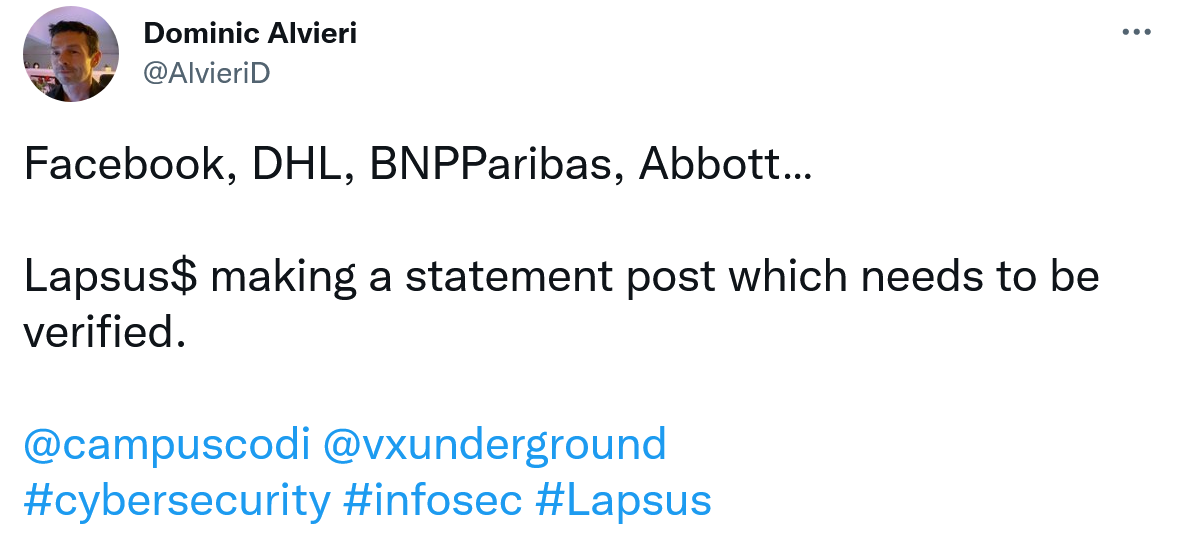
Task: Open the @campuscodi mention
Action: tap(166, 443)
